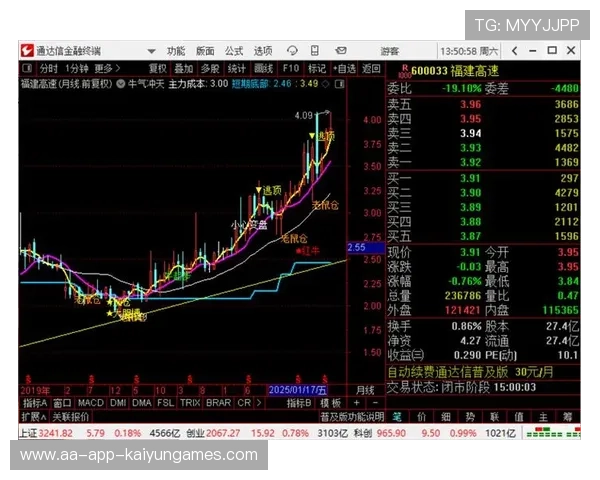Select the 细 detail tab

pyautogui.click(x=446, y=417)
